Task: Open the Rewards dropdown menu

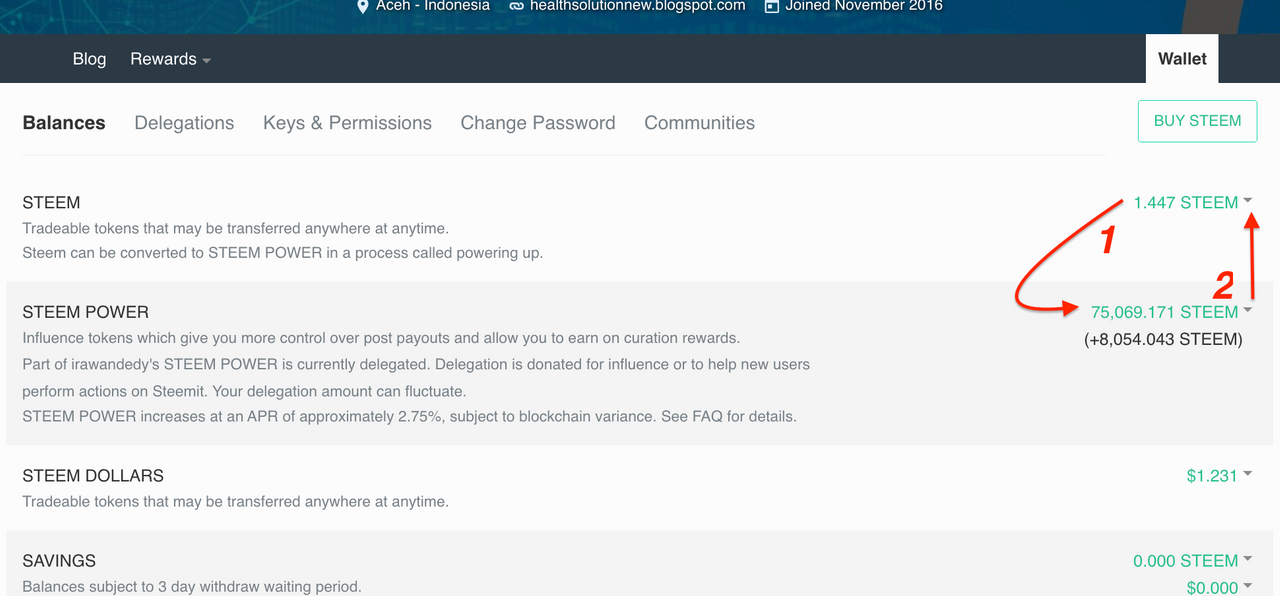Action: click(x=170, y=59)
